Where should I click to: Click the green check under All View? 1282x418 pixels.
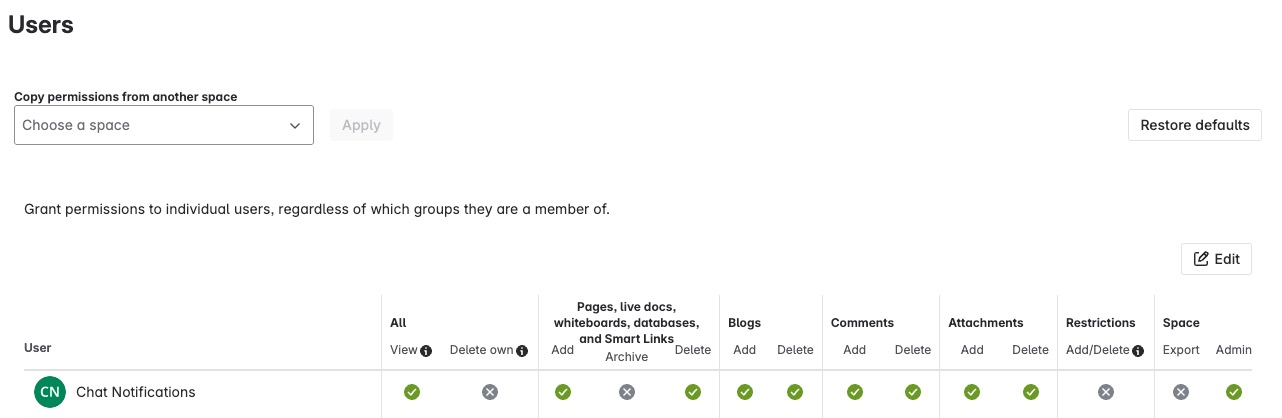pos(411,392)
